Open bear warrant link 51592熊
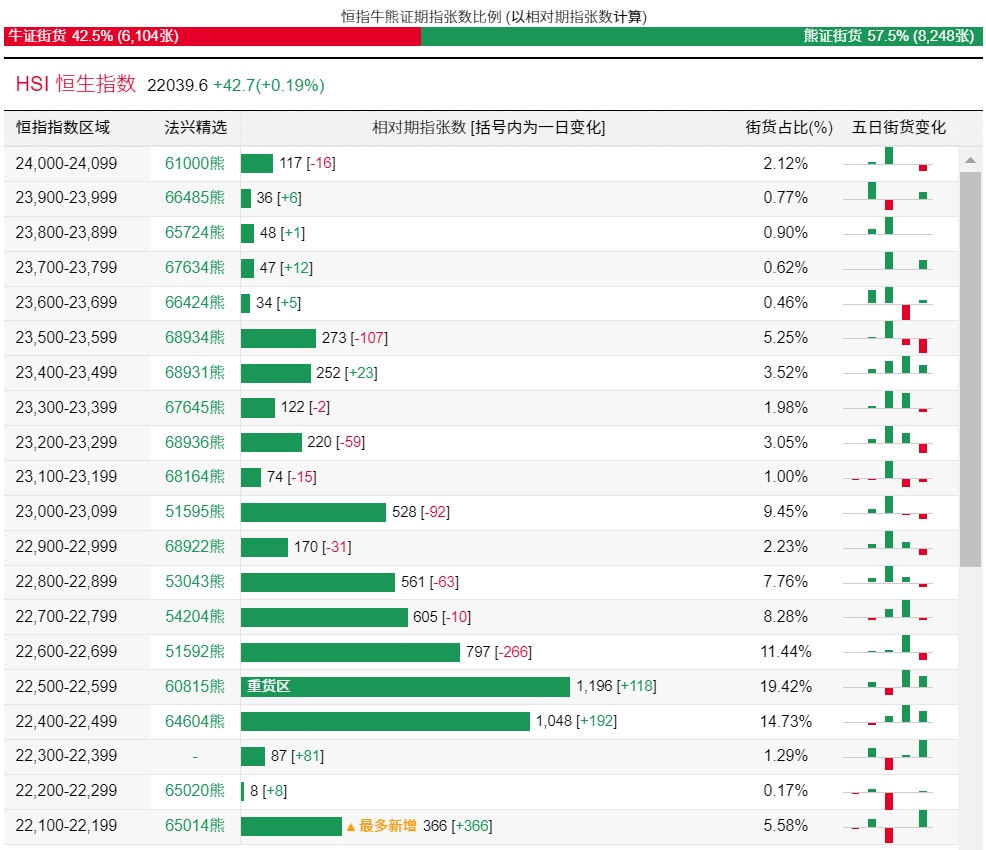Screen dimensions: 986x850 (x=195, y=652)
